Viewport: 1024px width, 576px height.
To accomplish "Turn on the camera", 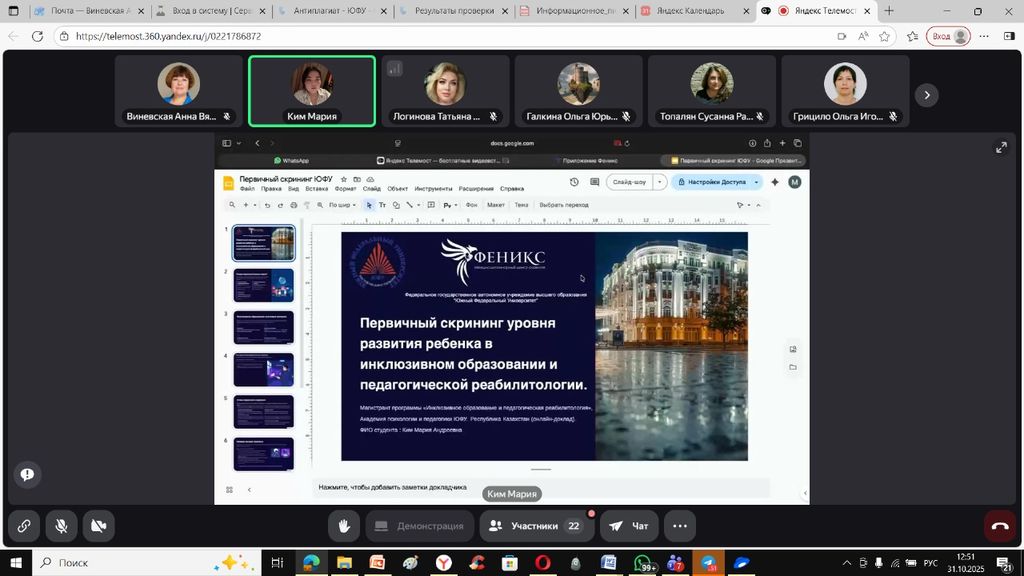I will tap(98, 526).
